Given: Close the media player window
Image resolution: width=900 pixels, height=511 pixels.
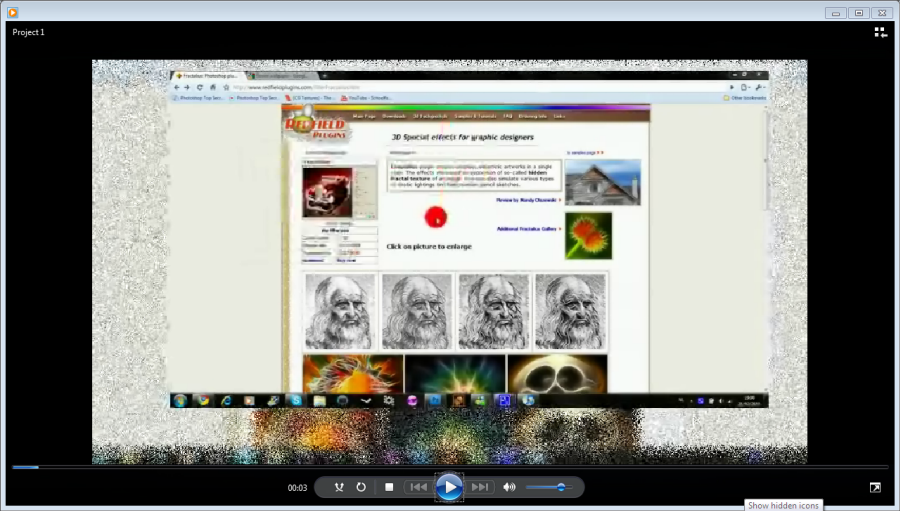Looking at the screenshot, I should point(882,13).
